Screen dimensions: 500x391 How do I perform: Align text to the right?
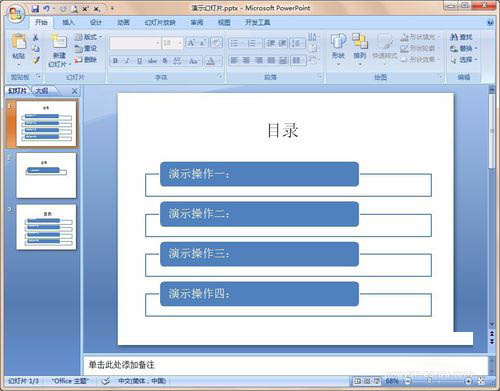coord(259,60)
